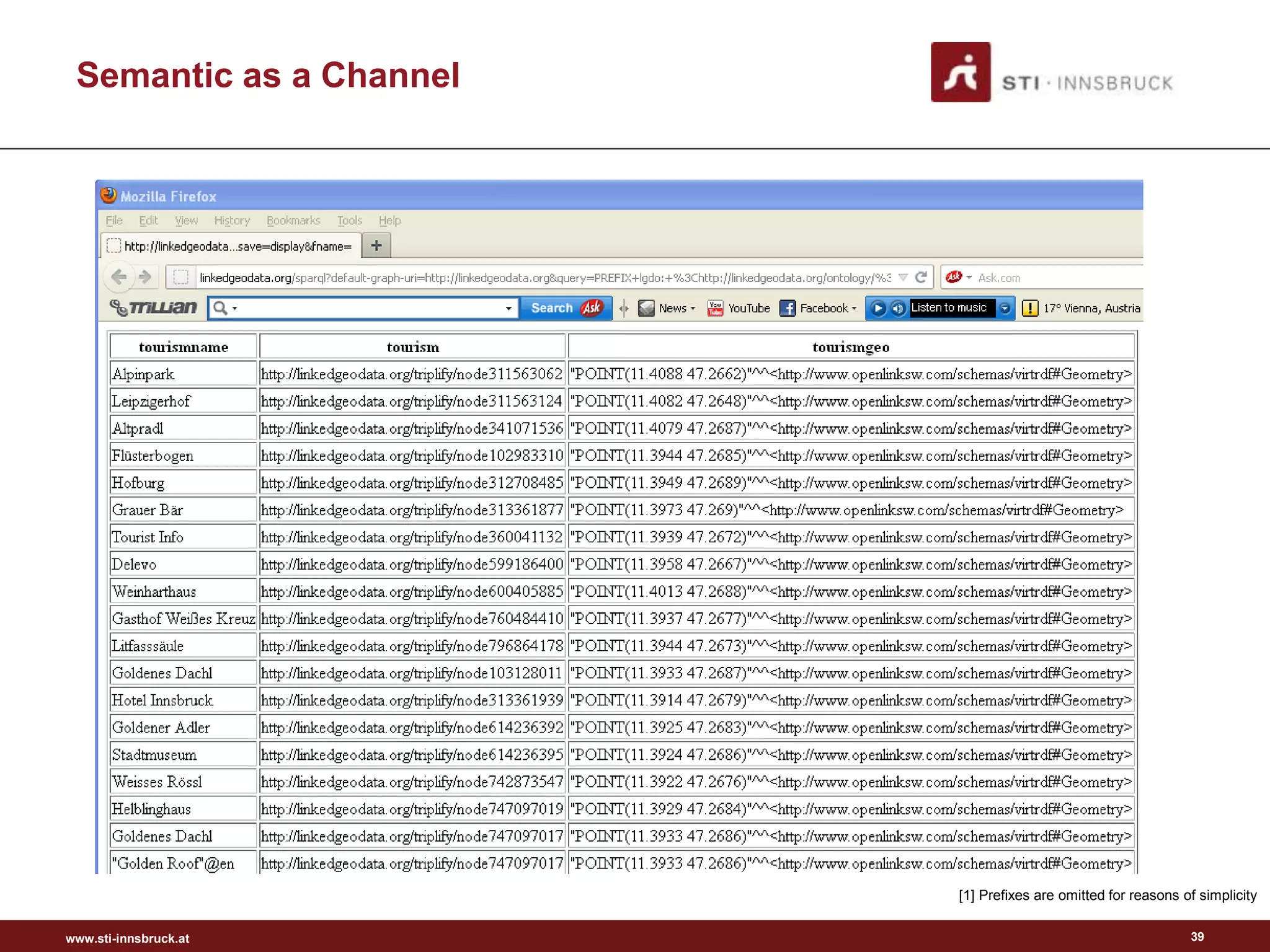
Task: Click the Hofburg name cell
Action: coord(184,483)
